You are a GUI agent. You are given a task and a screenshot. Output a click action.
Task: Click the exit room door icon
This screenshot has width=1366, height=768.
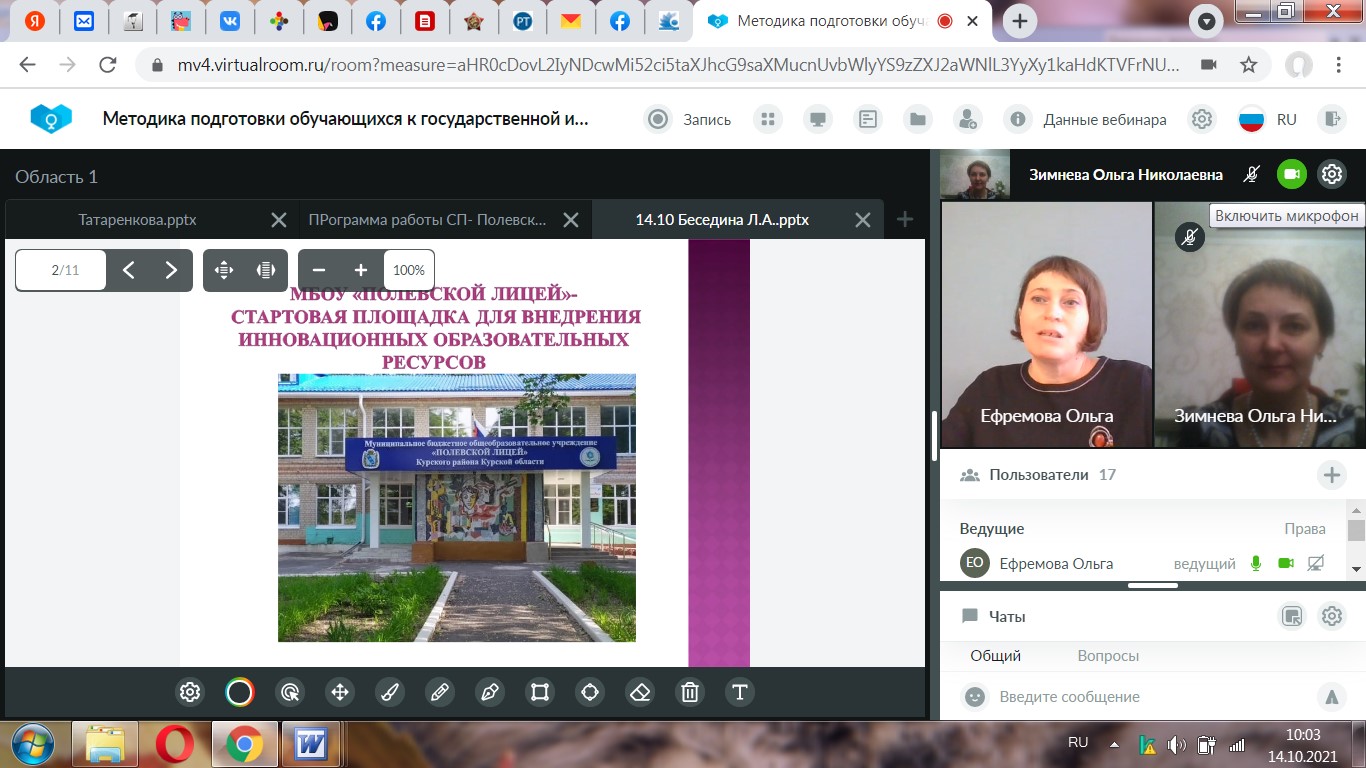click(1331, 119)
